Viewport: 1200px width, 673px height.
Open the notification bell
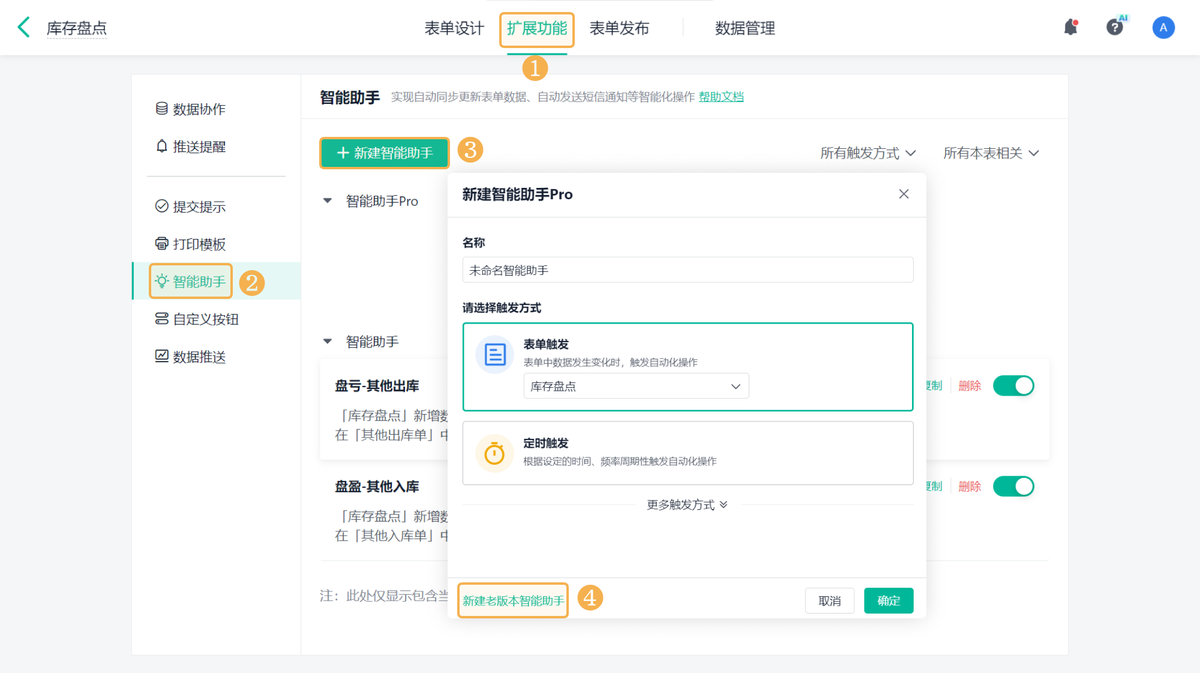[x=1070, y=28]
